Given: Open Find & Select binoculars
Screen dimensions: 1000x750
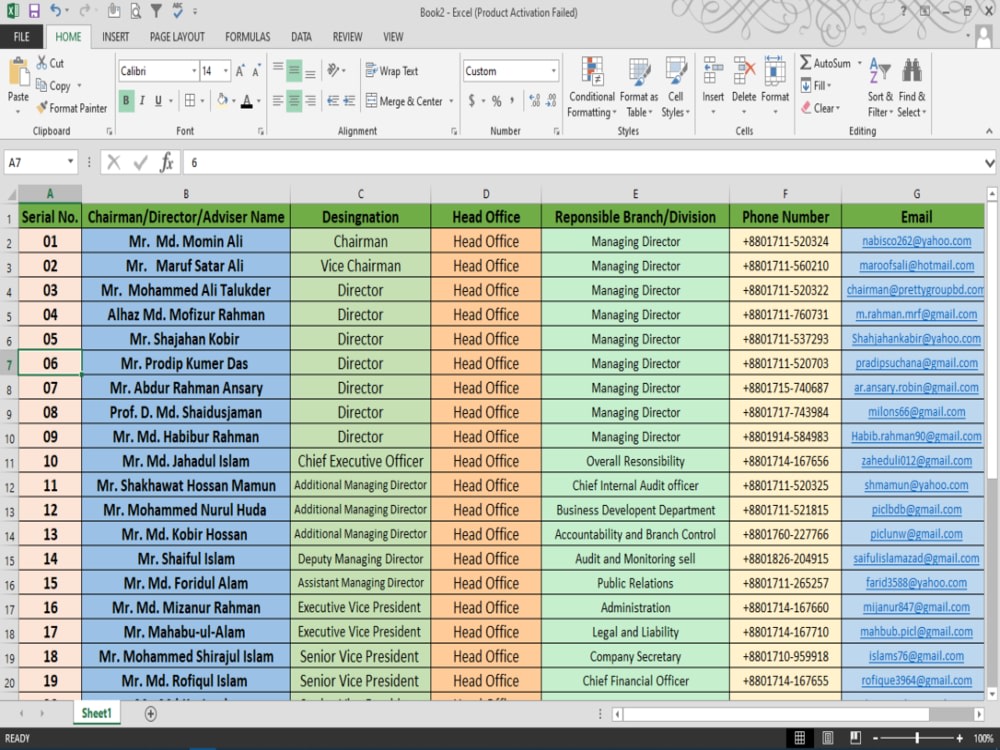Looking at the screenshot, I should click(912, 87).
